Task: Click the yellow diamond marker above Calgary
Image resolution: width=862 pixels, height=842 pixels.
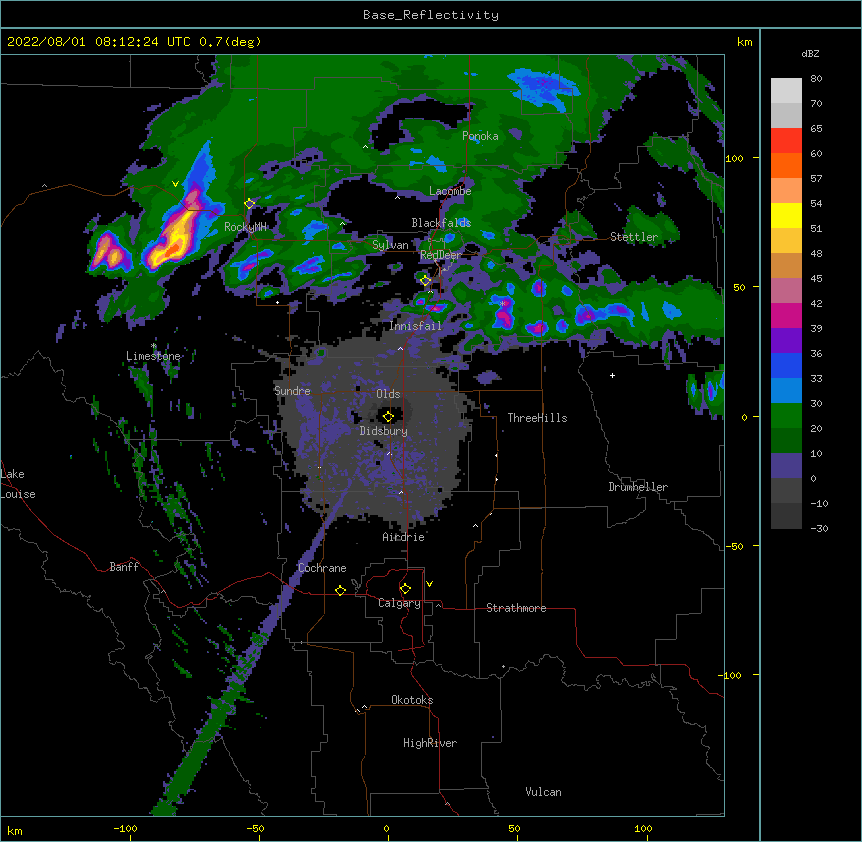Action: [405, 589]
